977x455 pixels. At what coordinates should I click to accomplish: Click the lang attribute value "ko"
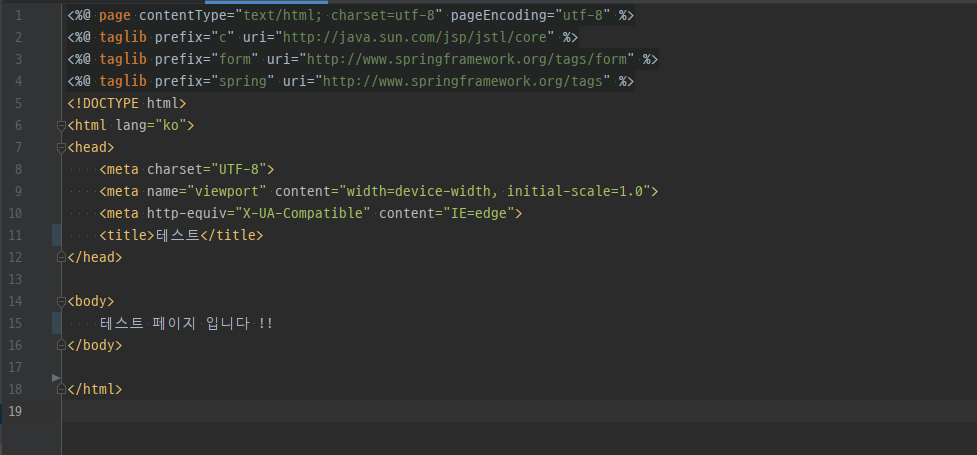(x=171, y=125)
